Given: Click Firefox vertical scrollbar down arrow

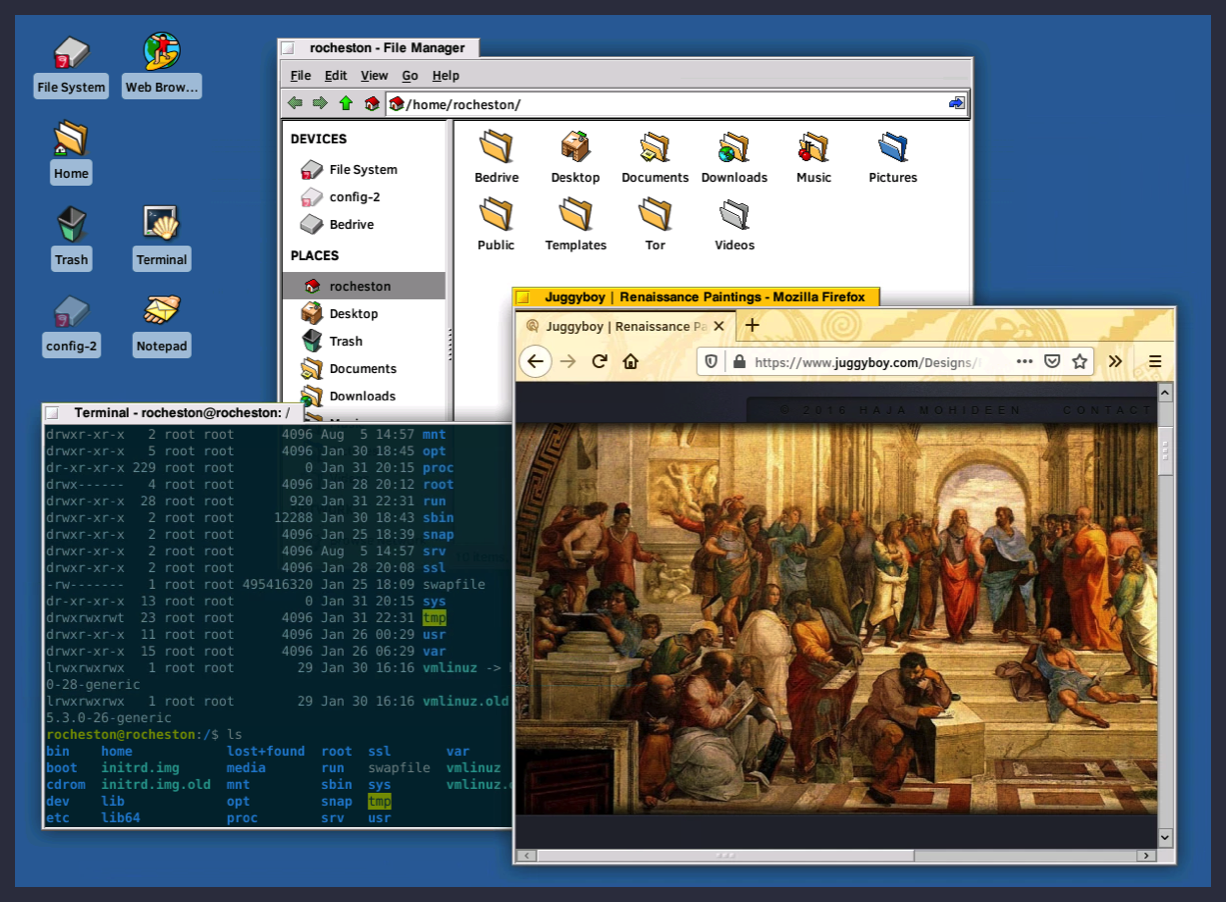Looking at the screenshot, I should (x=1165, y=836).
